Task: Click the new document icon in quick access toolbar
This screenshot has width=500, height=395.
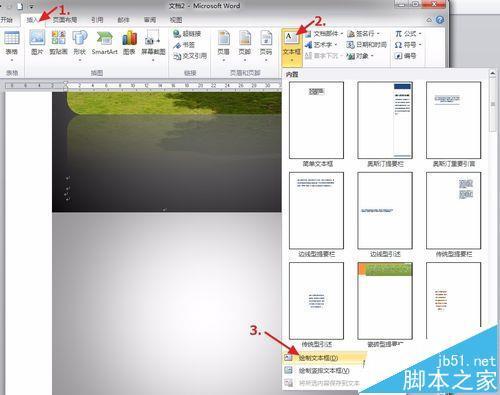Action: tap(20, 6)
